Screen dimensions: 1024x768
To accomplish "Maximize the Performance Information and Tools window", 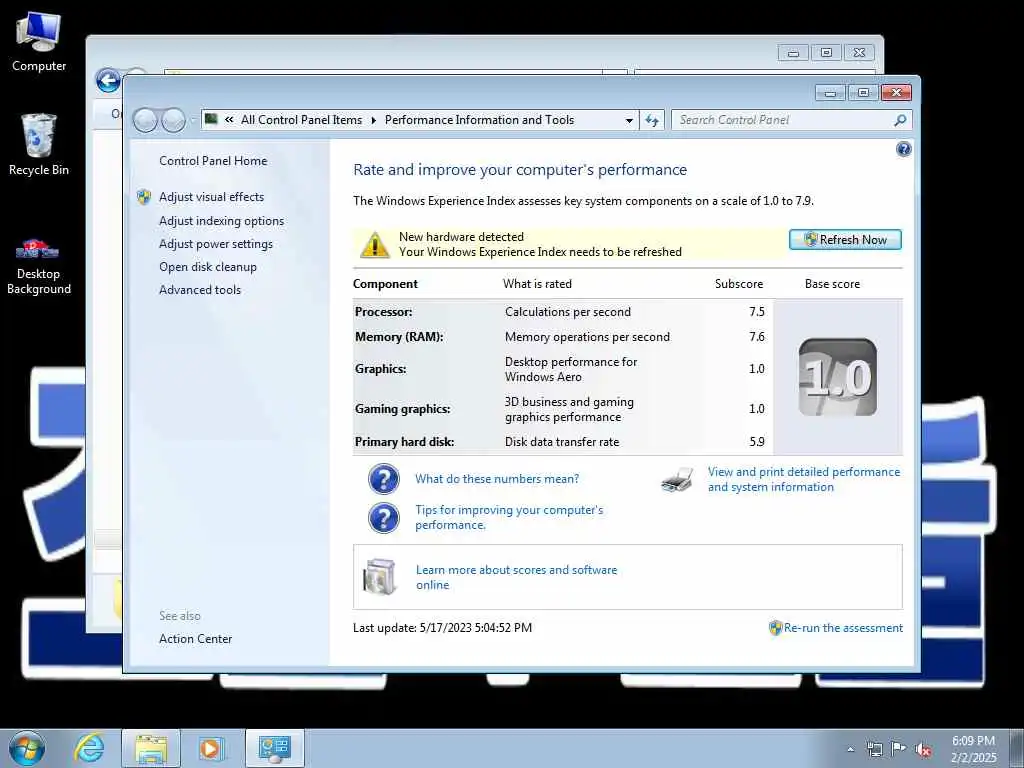I will pyautogui.click(x=863, y=93).
